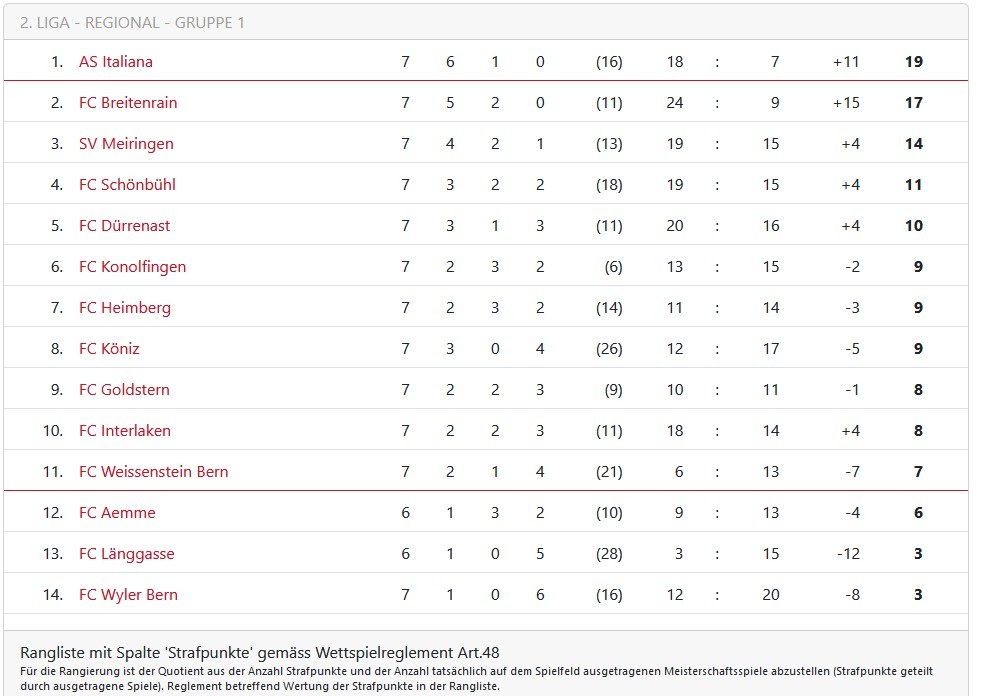Open FC Heimberg team details
The height and width of the screenshot is (696, 987).
(125, 308)
